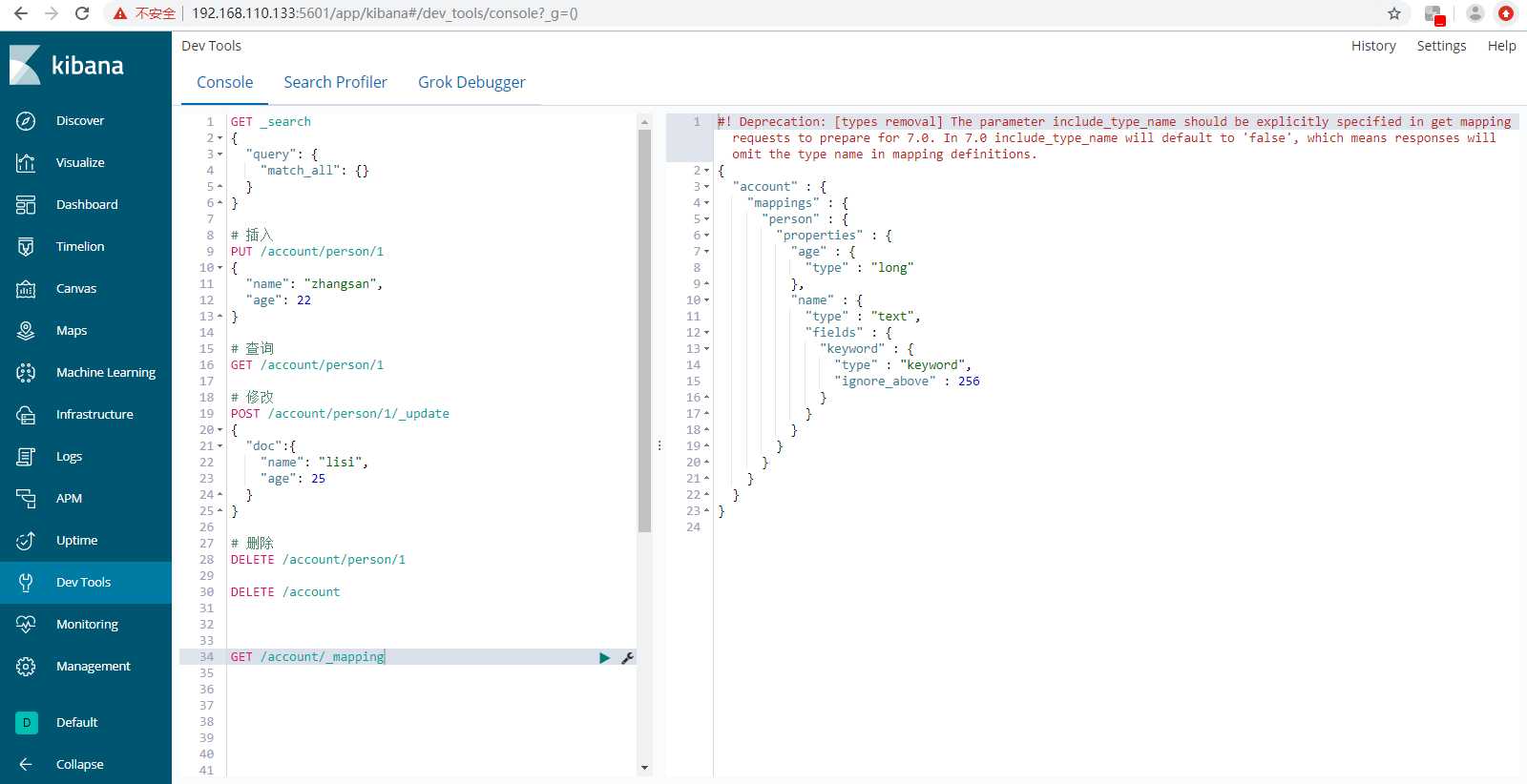
Task: Switch to the Search Profiler tab
Action: [x=335, y=83]
